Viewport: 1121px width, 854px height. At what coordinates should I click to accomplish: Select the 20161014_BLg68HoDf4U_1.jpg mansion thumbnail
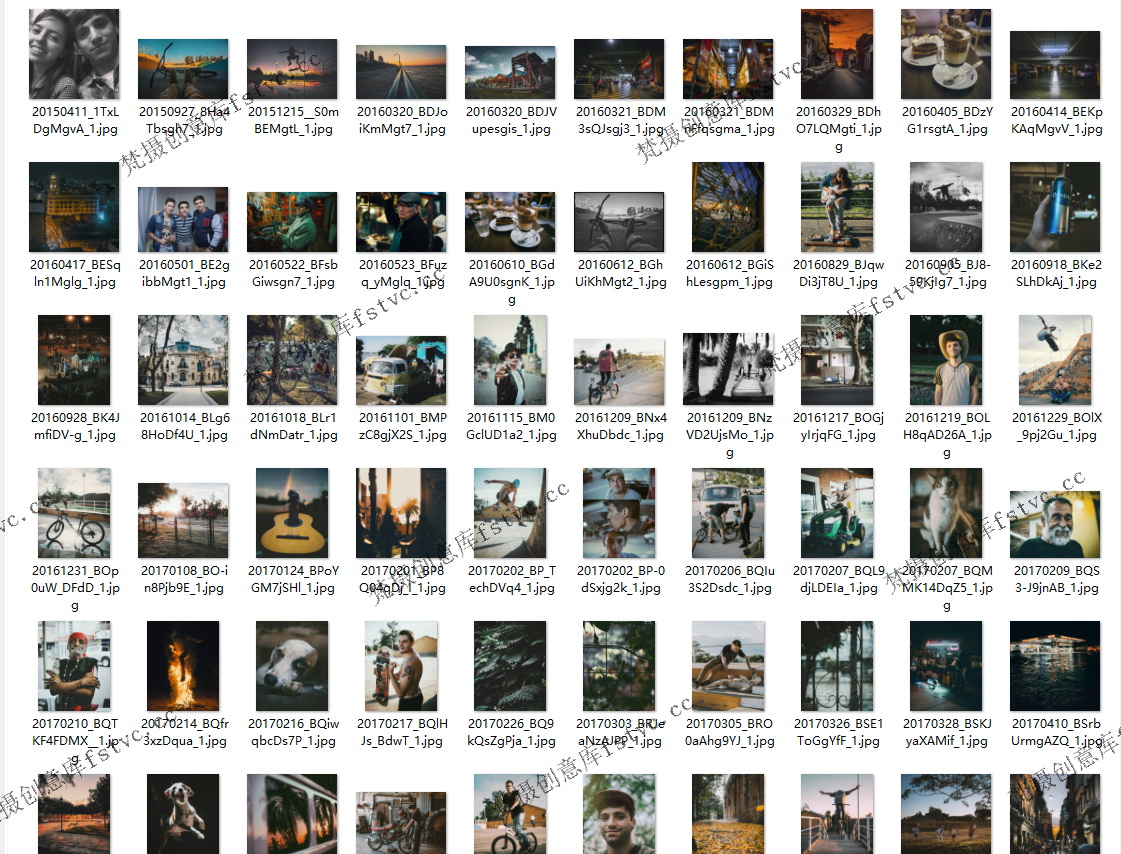point(183,360)
